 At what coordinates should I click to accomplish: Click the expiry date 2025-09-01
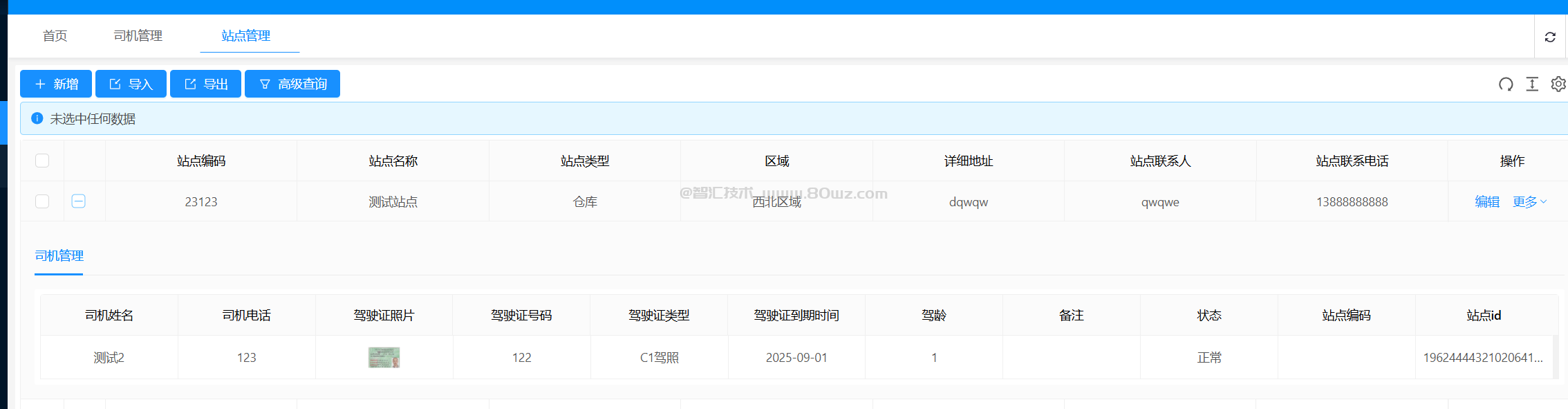[796, 358]
